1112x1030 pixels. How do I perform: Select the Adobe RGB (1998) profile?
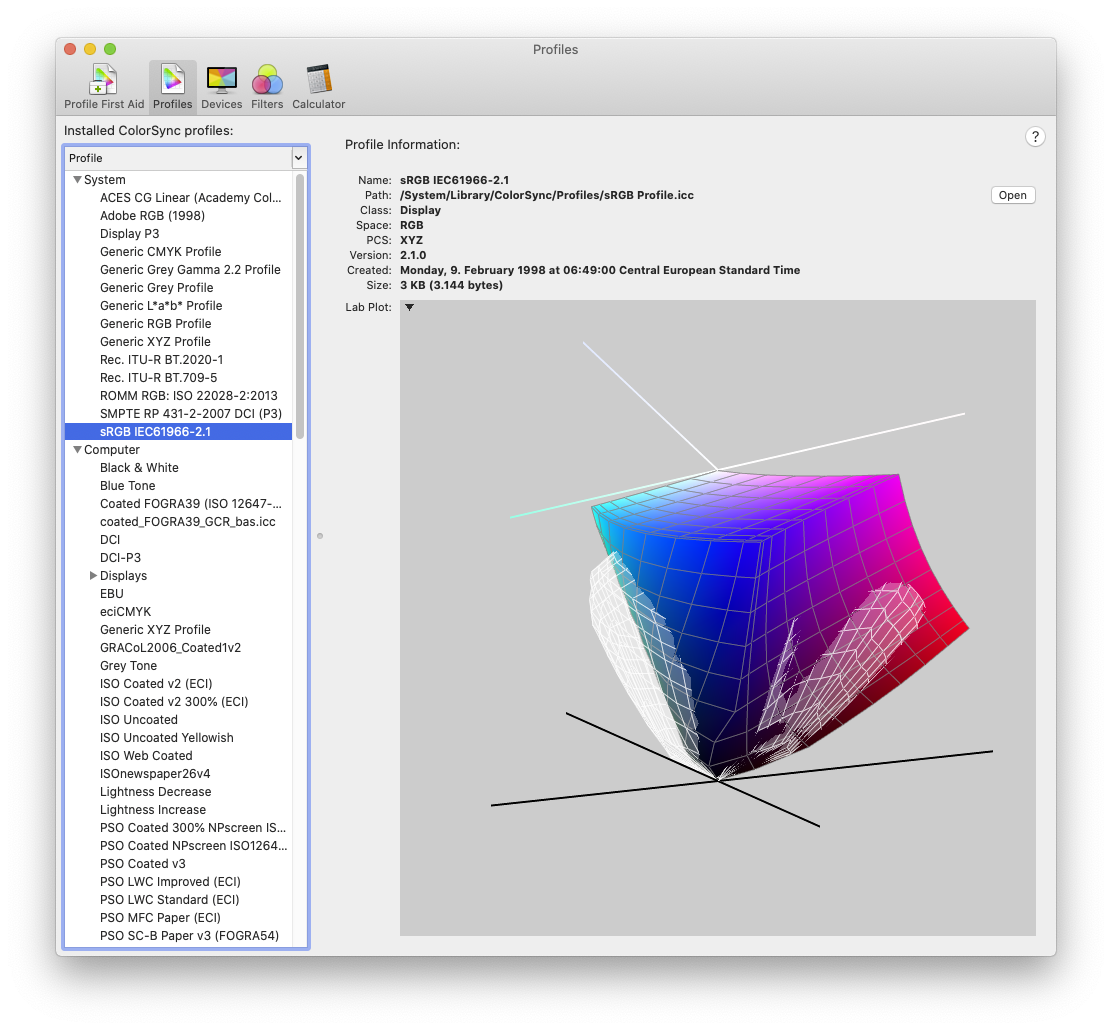(152, 215)
